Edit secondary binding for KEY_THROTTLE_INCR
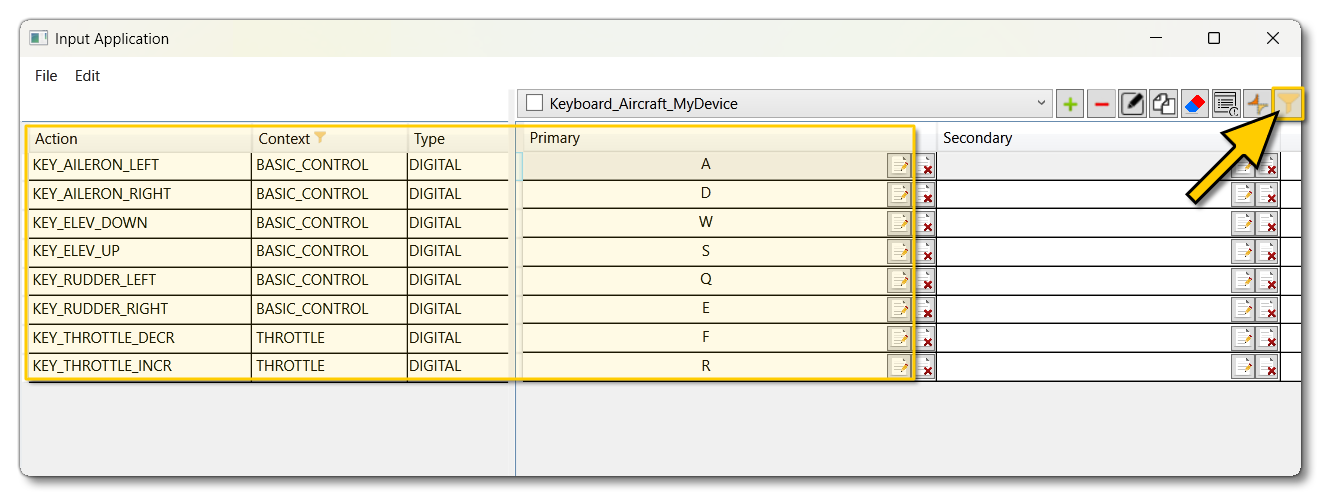Viewport: 1321px width, 496px height. click(x=1242, y=367)
